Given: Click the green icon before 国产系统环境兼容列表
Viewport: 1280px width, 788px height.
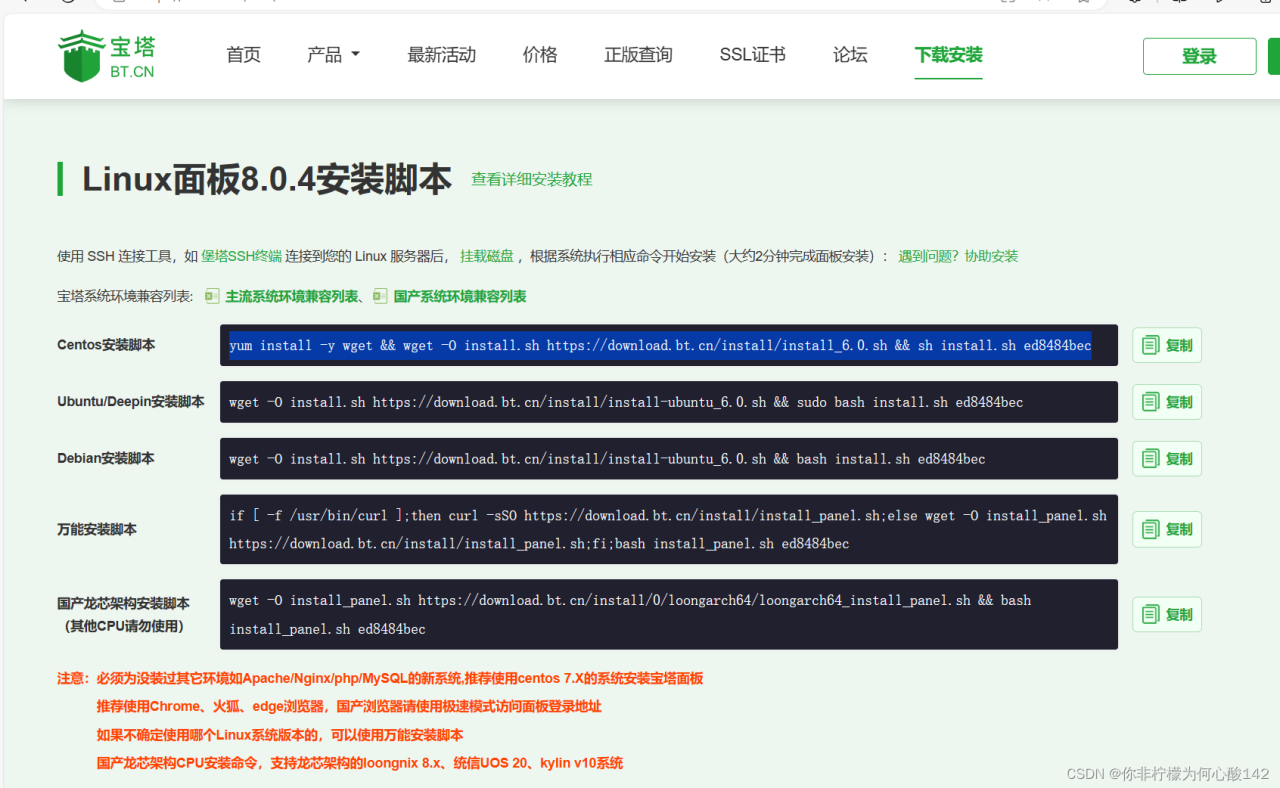Looking at the screenshot, I should coord(380,296).
